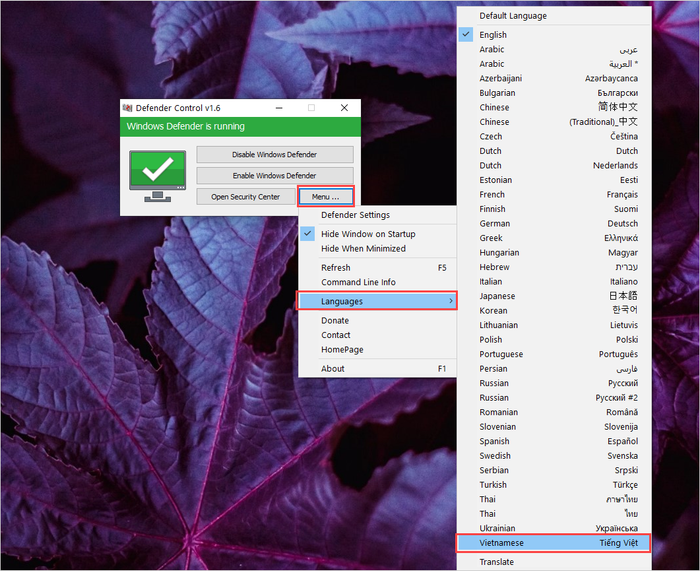Close the Defender Control window
This screenshot has width=700, height=571.
(x=344, y=108)
